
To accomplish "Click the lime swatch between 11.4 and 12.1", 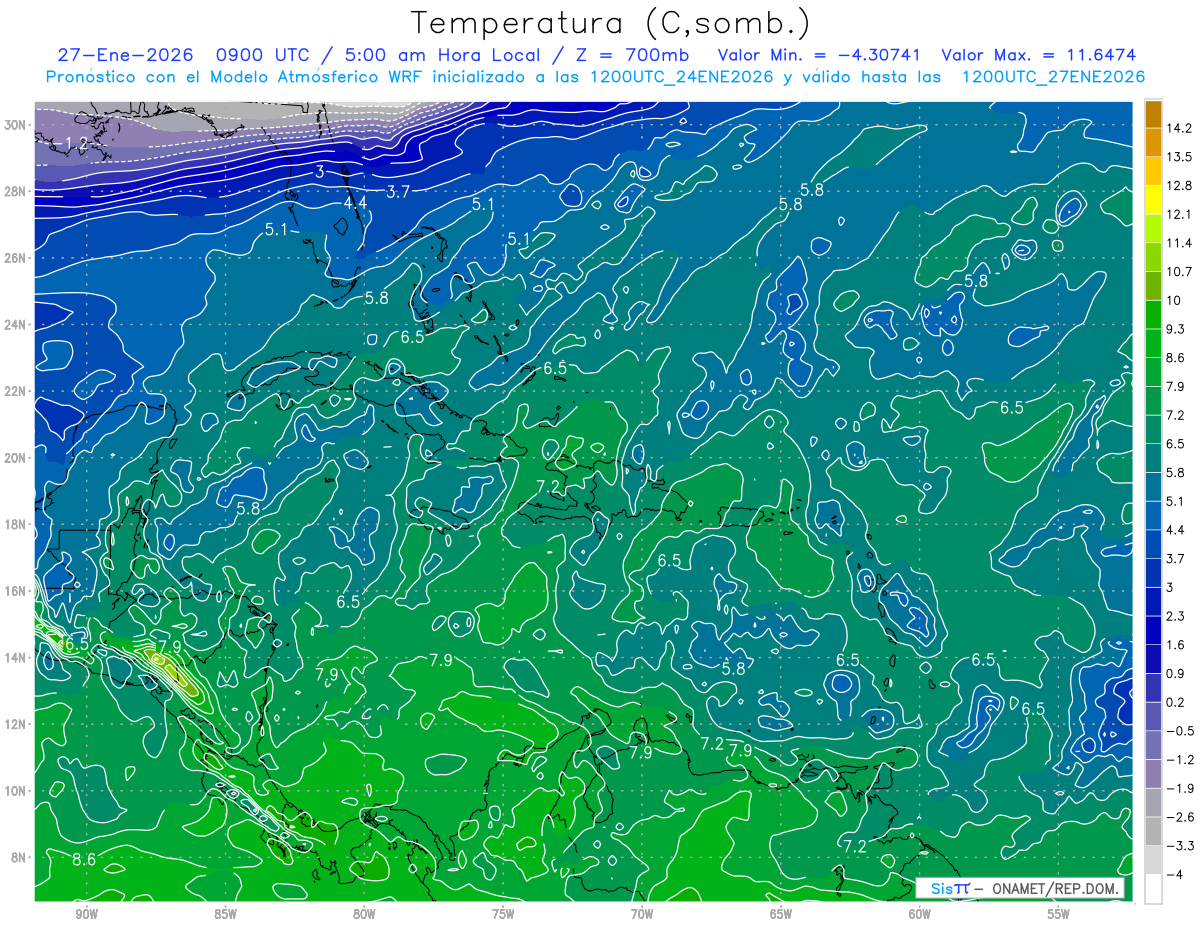I will pyautogui.click(x=1153, y=228).
